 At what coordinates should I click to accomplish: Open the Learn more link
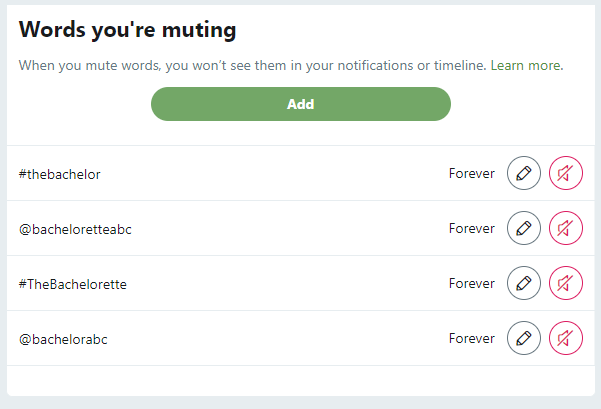pos(527,66)
